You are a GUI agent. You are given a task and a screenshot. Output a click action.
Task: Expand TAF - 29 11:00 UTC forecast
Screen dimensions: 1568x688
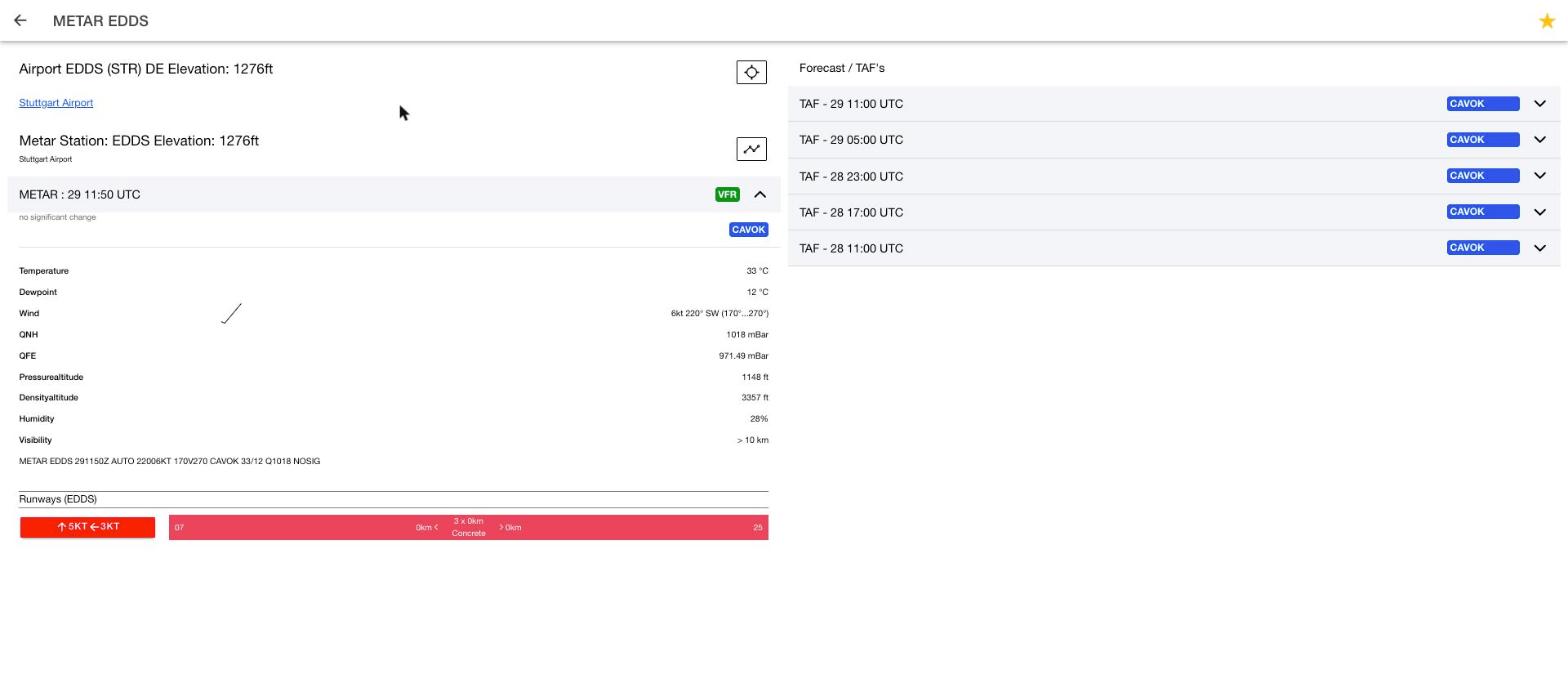(x=1540, y=104)
